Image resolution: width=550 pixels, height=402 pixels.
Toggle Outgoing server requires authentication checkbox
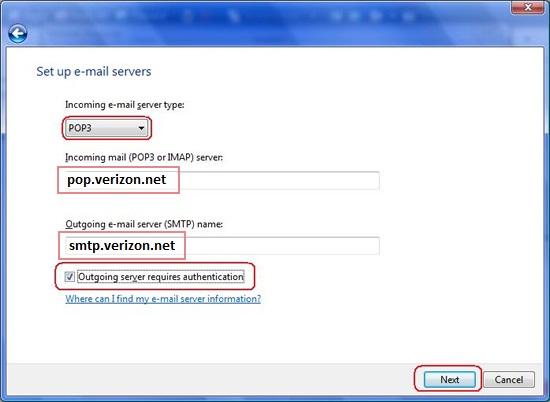[69, 277]
